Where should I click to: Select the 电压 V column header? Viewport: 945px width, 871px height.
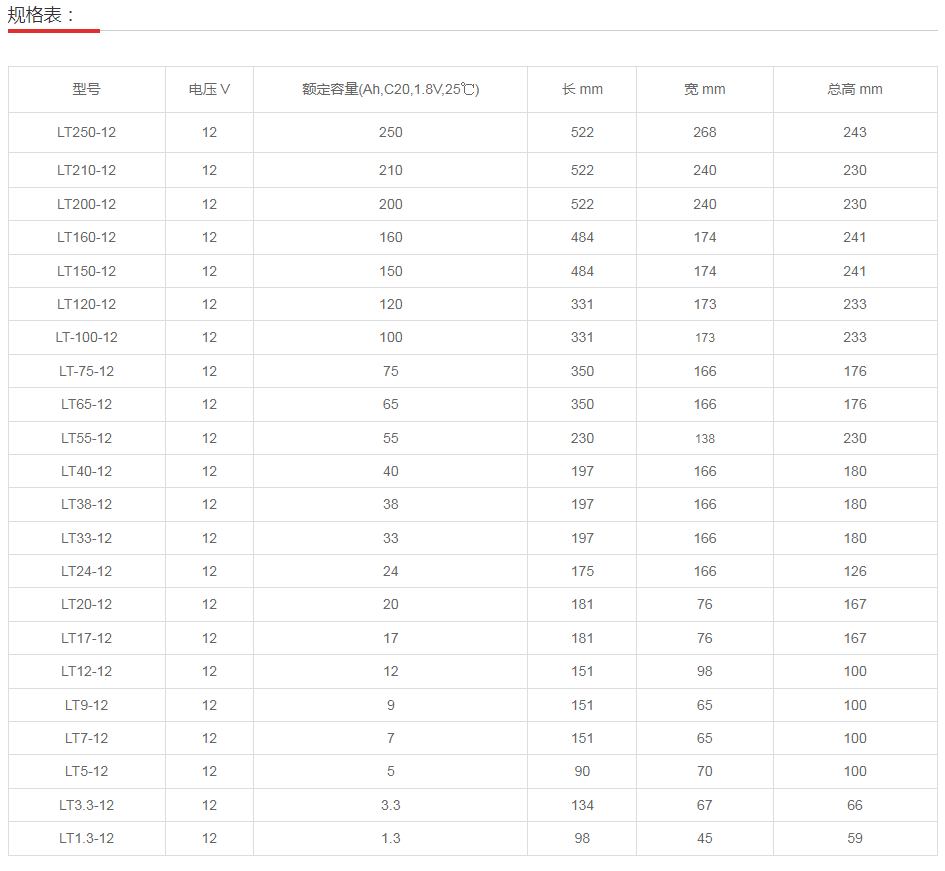[x=208, y=89]
